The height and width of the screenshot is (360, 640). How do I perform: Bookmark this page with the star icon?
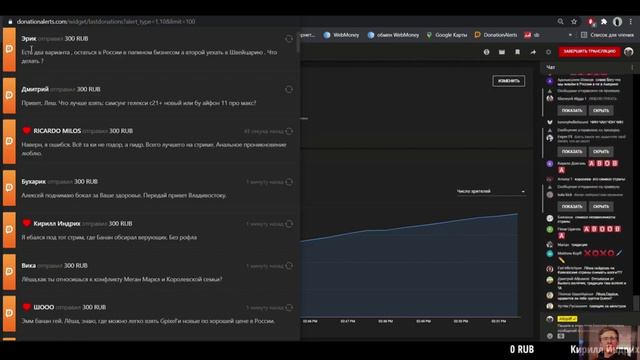[x=574, y=22]
